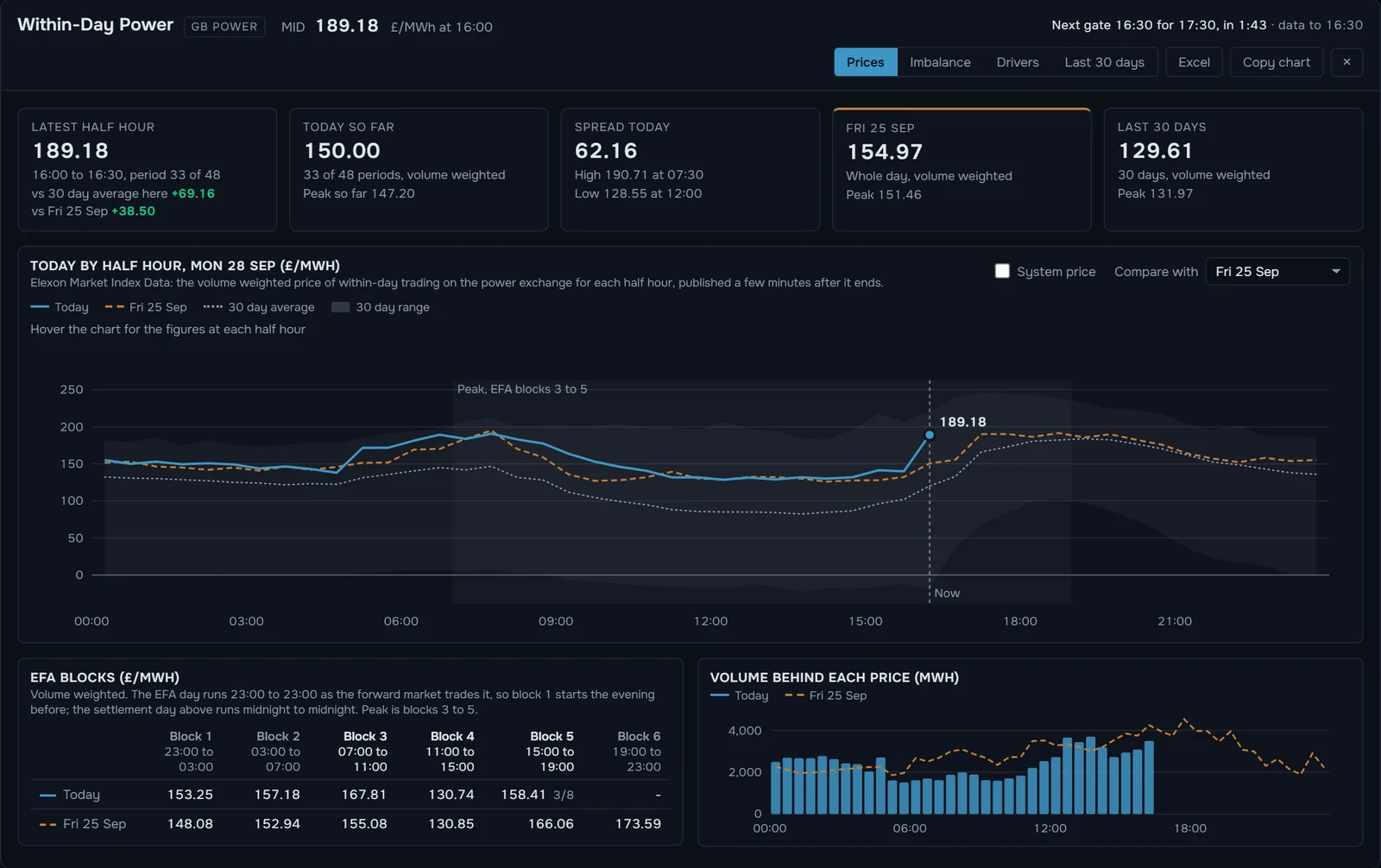1381x868 pixels.
Task: Click the Next gate 16:30 status text
Action: coord(1159,25)
